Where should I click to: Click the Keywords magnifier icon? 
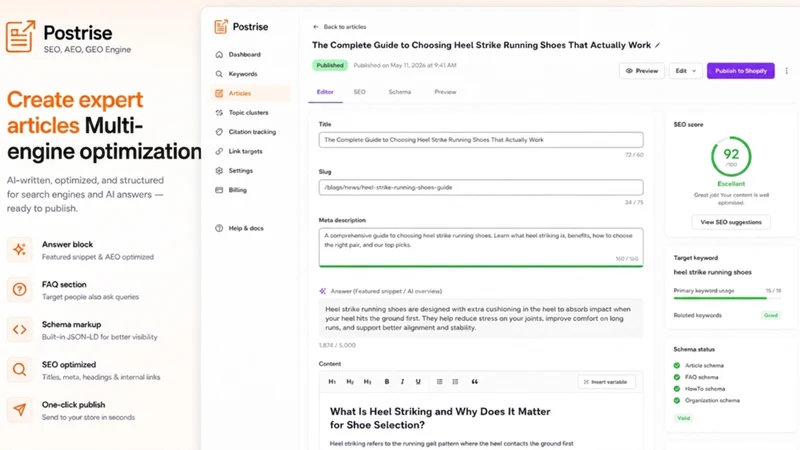coord(219,74)
